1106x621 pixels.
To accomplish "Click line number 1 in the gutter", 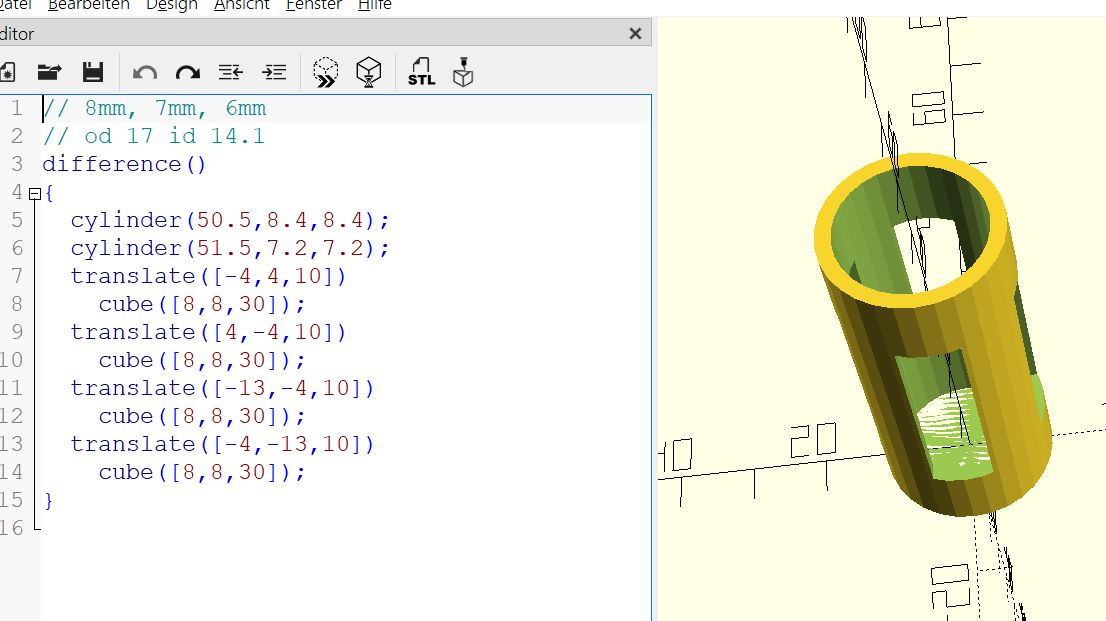I will [x=16, y=109].
